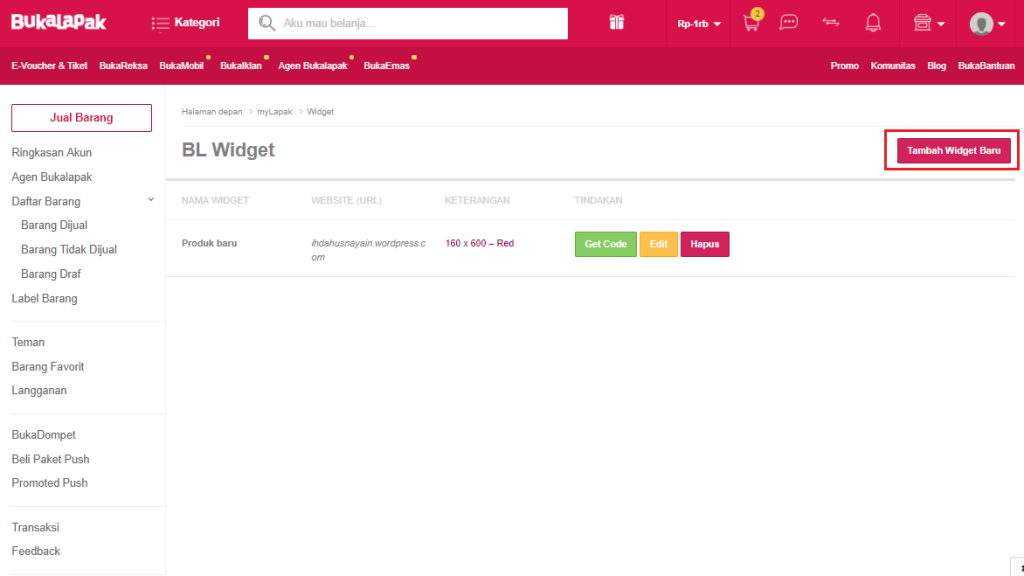This screenshot has height=576, width=1024.
Task: Open BukaIklan link
Action: pos(241,66)
